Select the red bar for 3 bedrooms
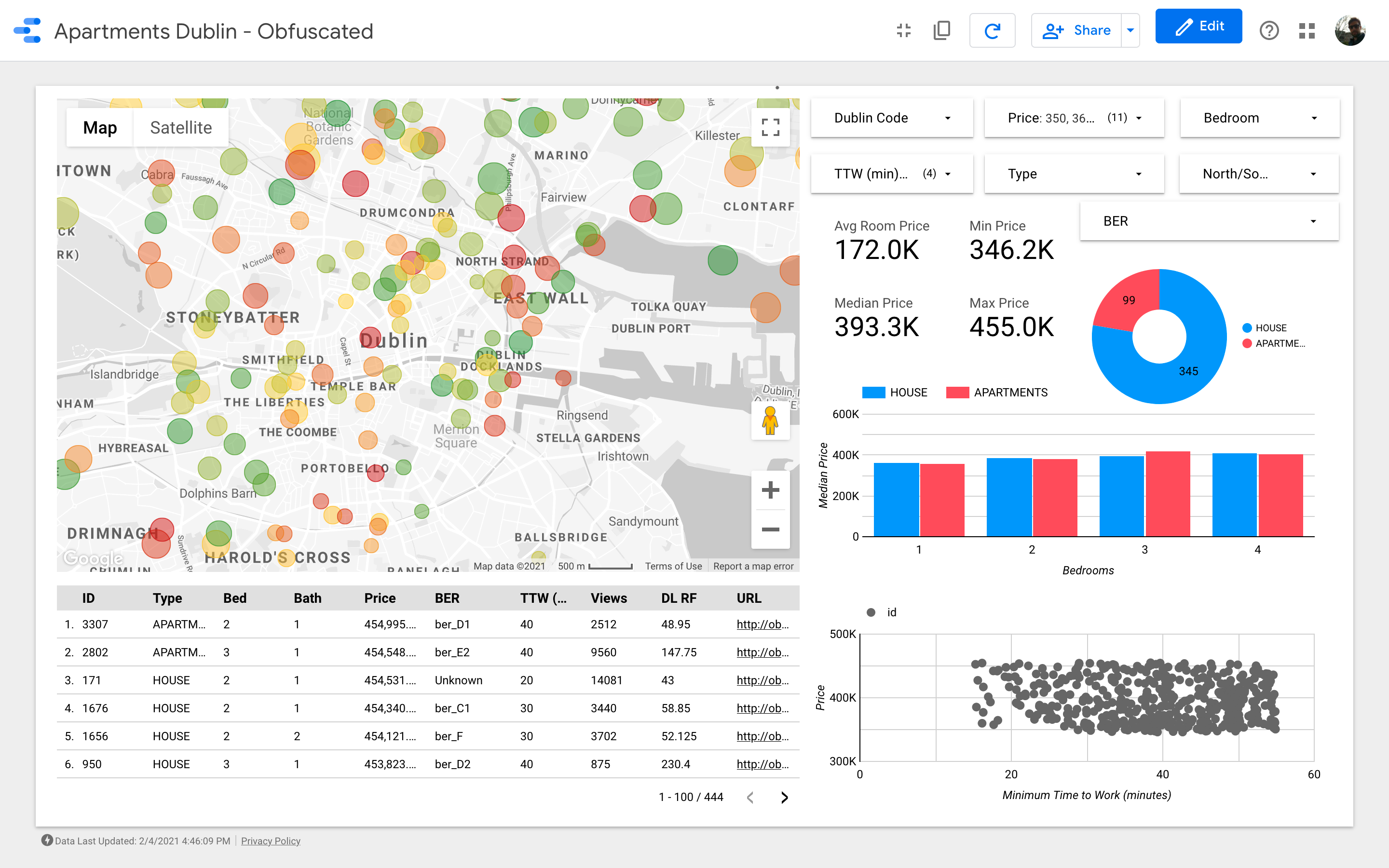This screenshot has width=1389, height=868. click(x=1168, y=494)
